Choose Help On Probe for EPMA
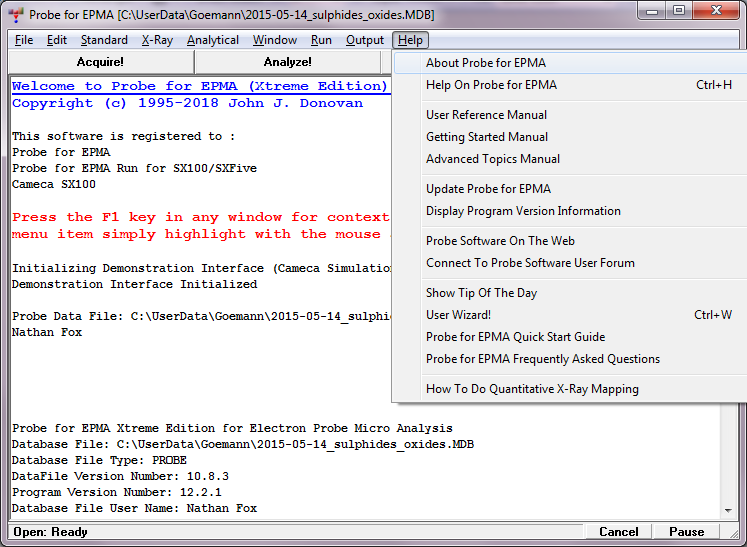This screenshot has height=547, width=747. point(491,85)
